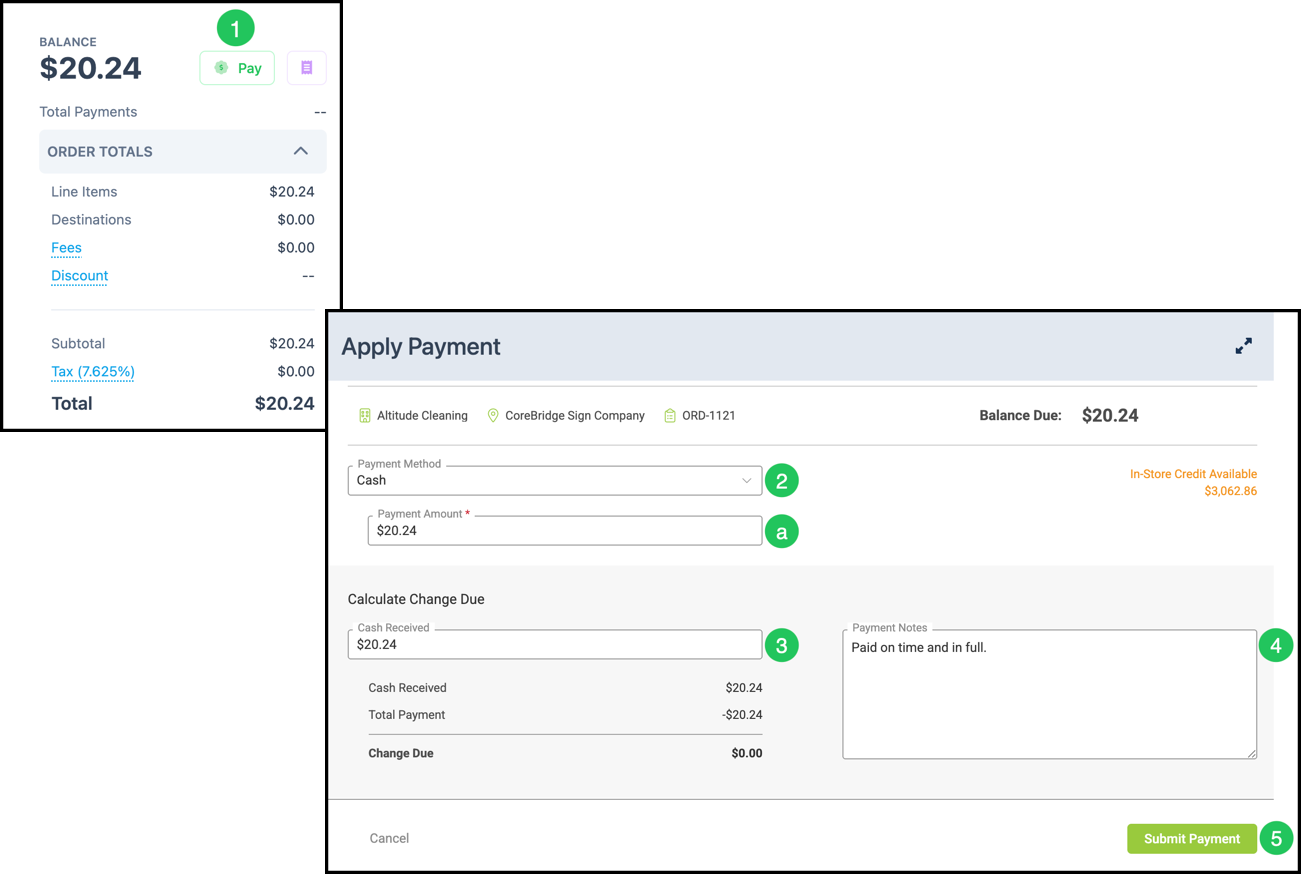
Task: Click the Payment Amount field
Action: (x=565, y=531)
